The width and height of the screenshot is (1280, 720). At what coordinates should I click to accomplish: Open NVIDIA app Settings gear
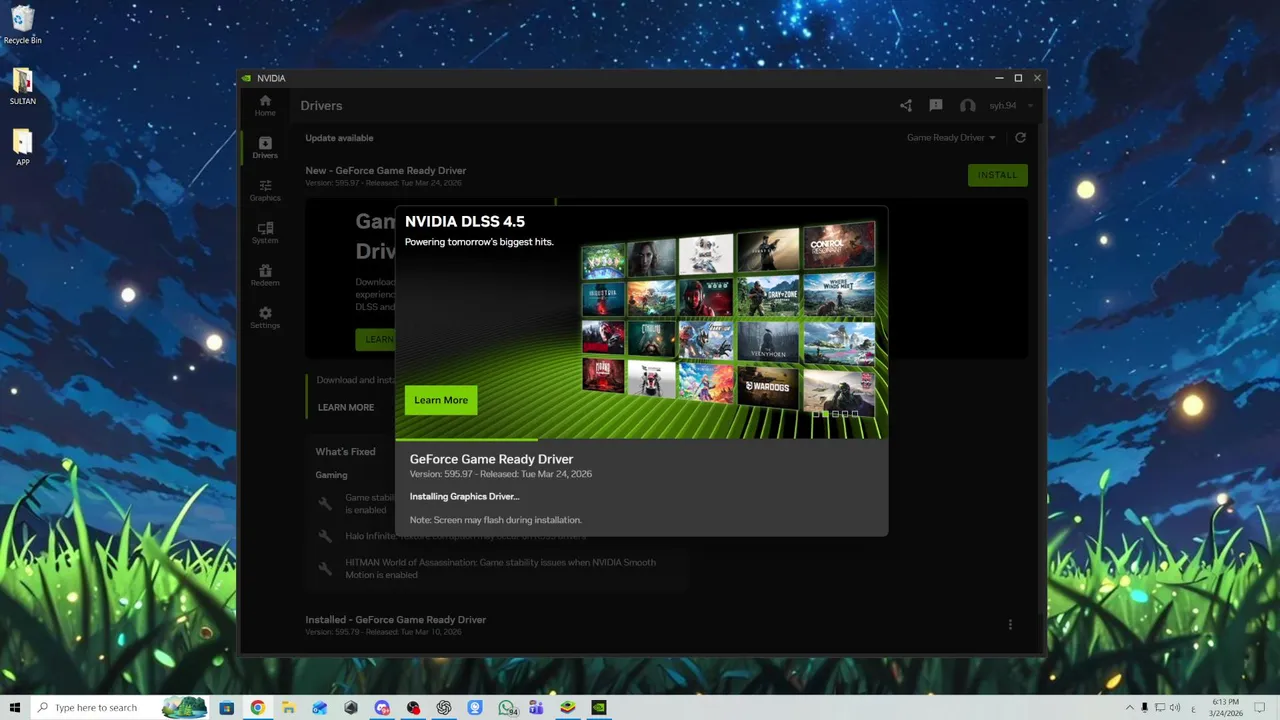(x=265, y=317)
